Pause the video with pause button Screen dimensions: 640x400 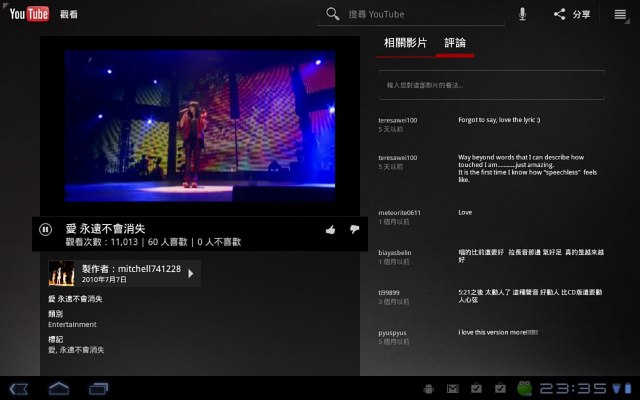coord(45,229)
